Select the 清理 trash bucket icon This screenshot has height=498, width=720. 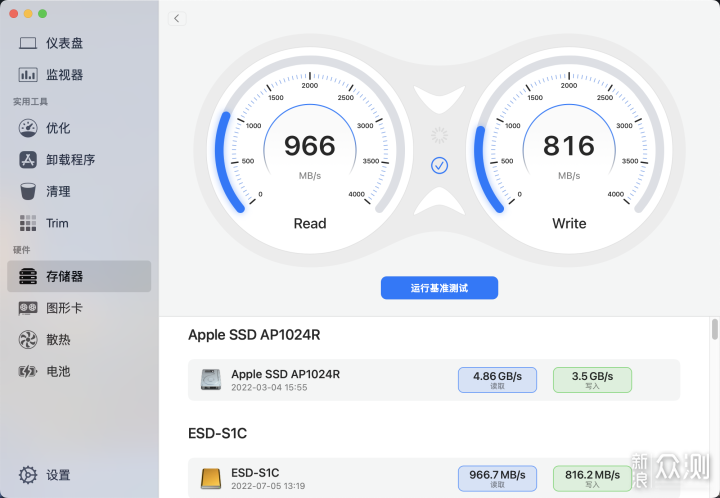pos(28,191)
